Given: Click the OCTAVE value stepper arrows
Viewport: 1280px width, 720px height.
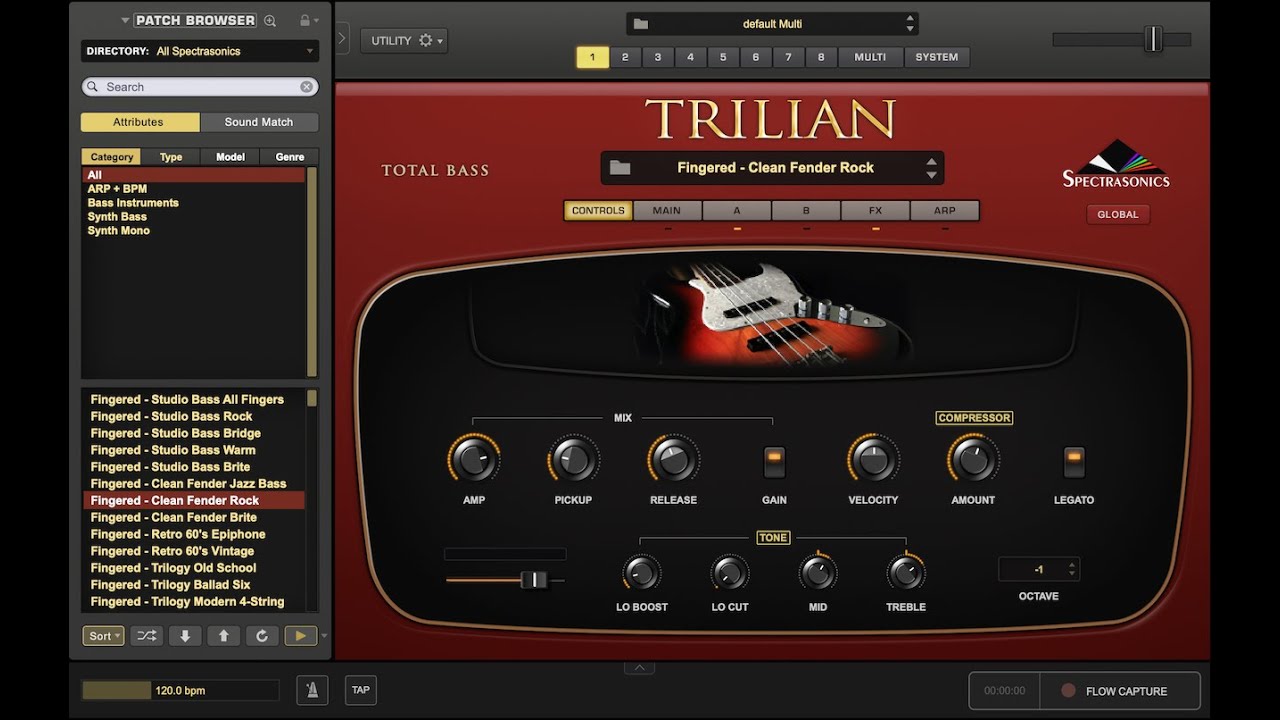Looking at the screenshot, I should [x=1072, y=569].
